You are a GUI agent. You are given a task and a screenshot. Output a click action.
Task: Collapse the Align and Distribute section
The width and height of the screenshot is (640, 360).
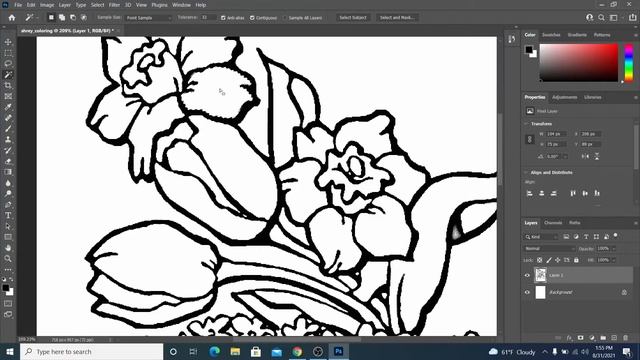point(526,173)
